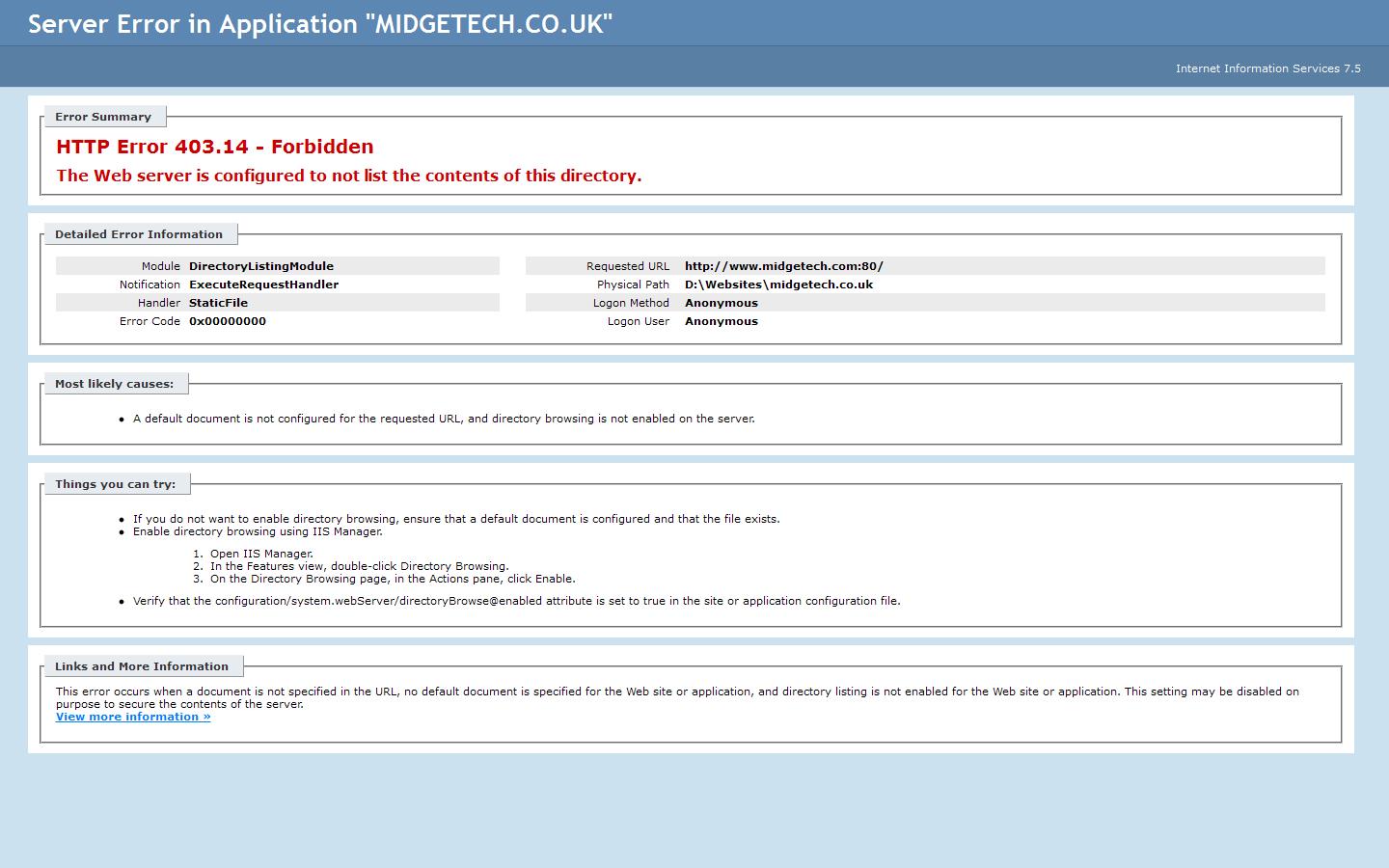The width and height of the screenshot is (1389, 868).
Task: Click the HTTP Error 403.14 Forbidden heading
Action: 214,147
